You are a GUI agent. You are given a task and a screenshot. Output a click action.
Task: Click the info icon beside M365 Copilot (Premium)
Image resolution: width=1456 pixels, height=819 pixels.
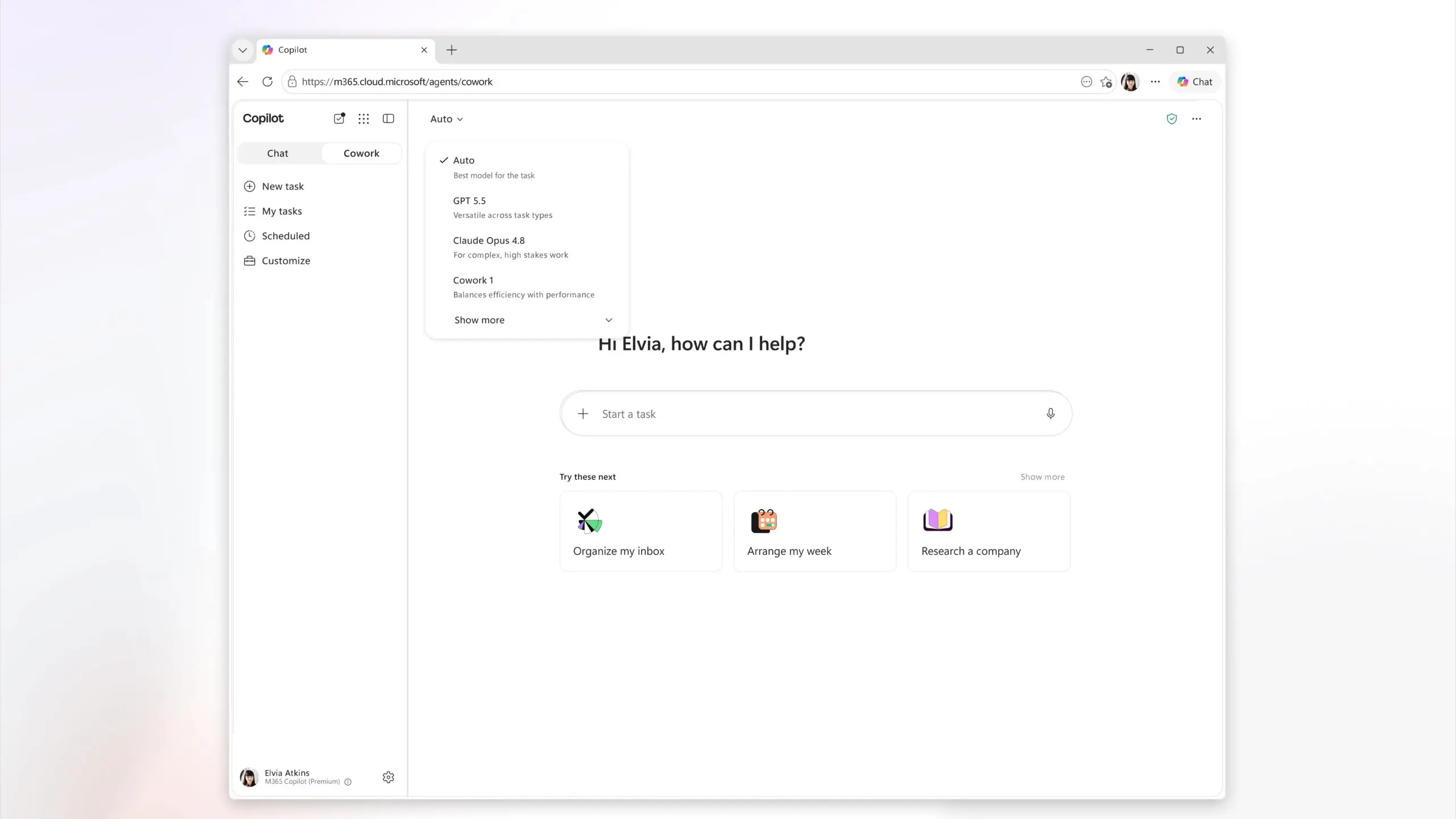coord(348,782)
